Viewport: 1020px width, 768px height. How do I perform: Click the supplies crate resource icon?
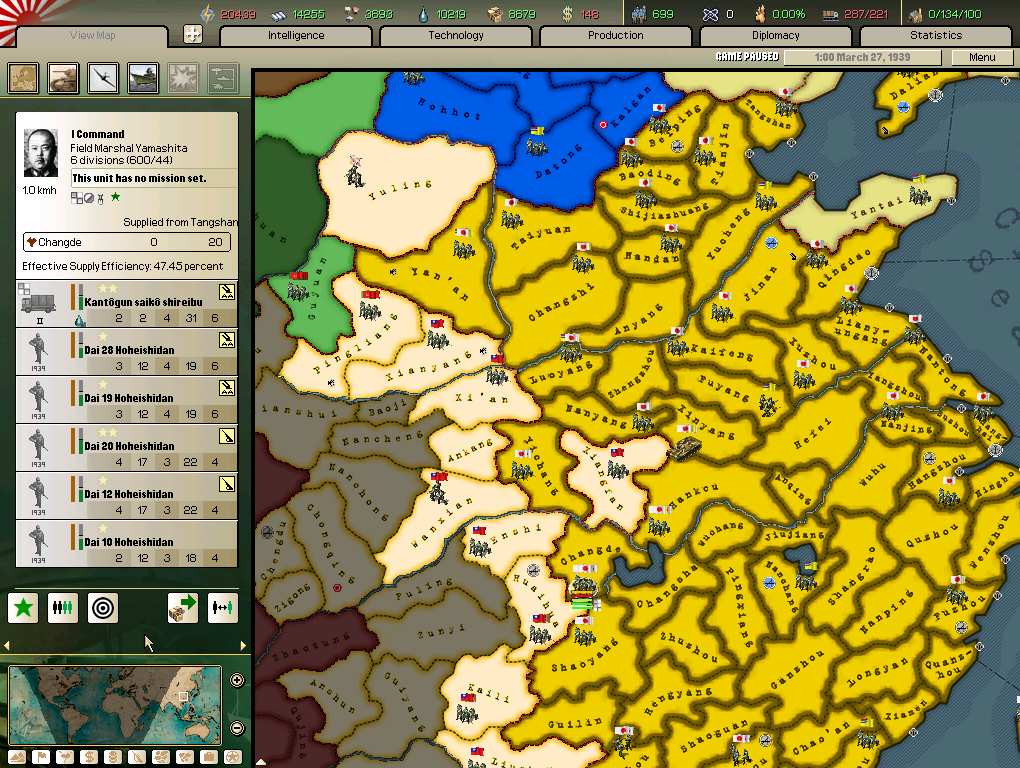[496, 14]
